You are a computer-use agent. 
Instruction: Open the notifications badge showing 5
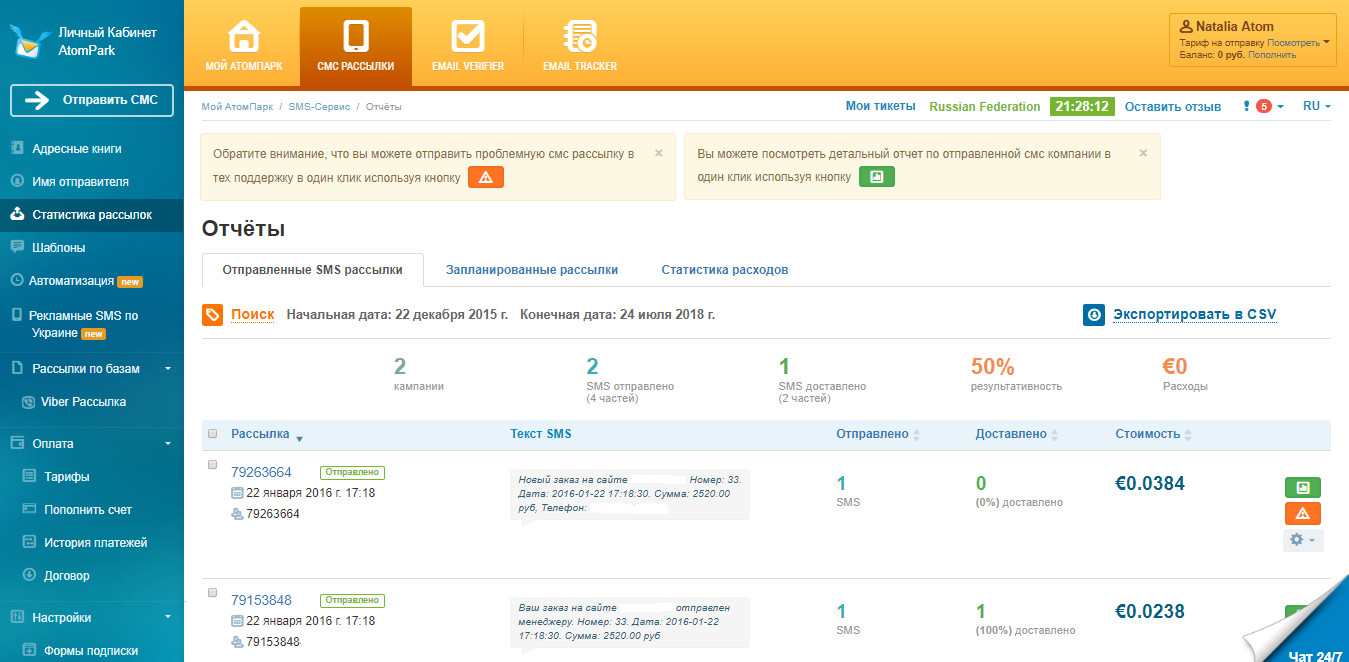click(x=1263, y=106)
